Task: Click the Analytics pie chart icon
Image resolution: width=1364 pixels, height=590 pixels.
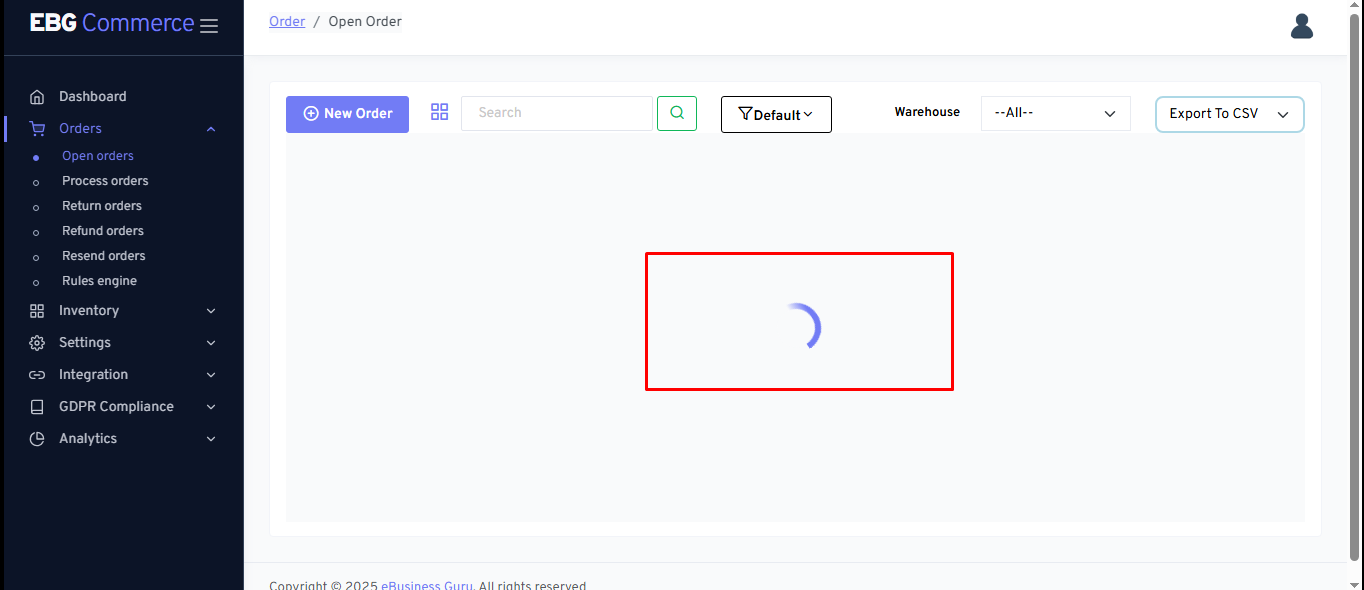Action: point(37,439)
